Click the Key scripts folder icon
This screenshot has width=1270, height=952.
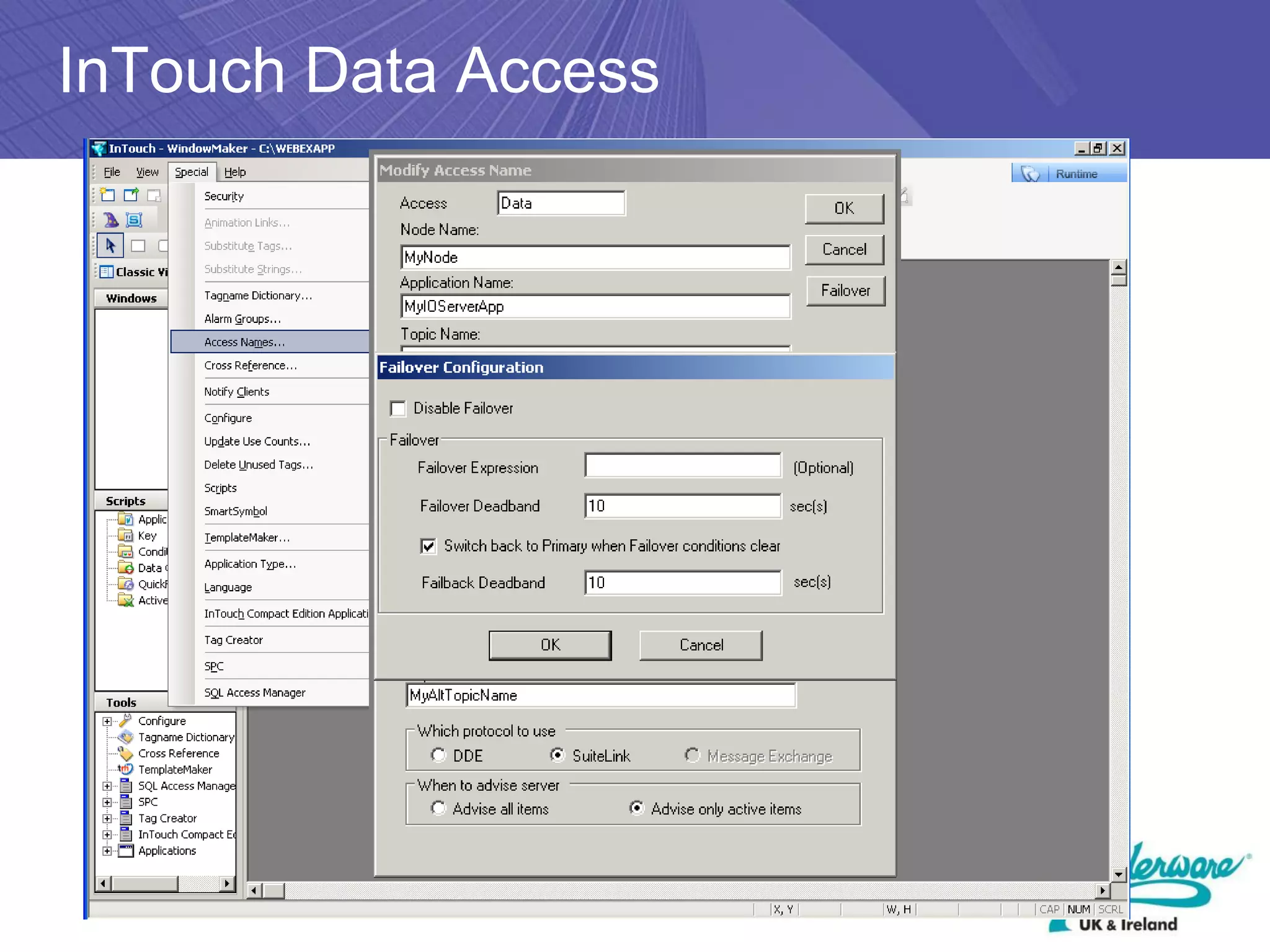pos(125,535)
